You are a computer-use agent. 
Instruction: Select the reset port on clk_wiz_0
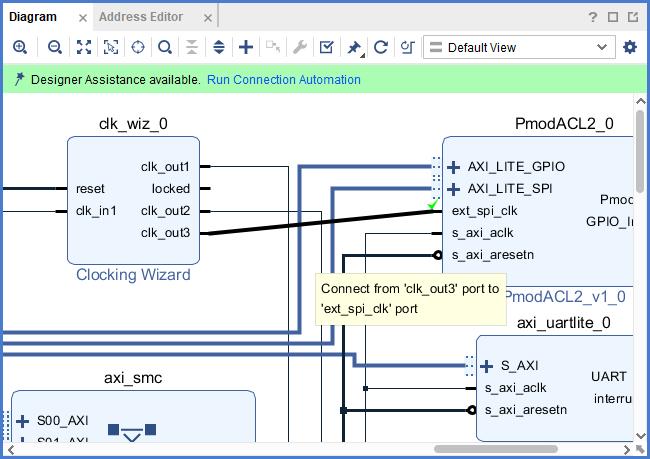[x=90, y=189]
